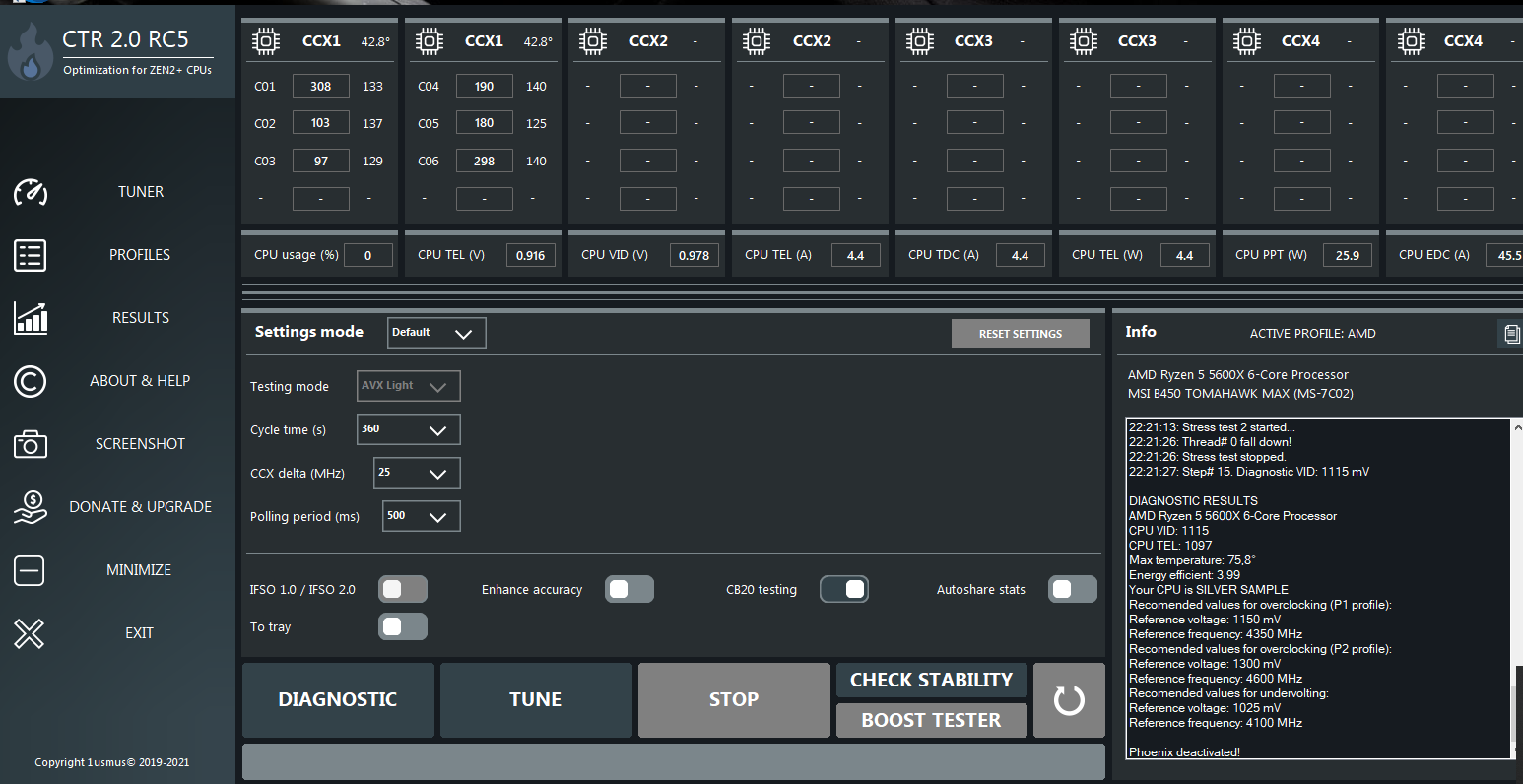1523x784 pixels.
Task: Open DONATE & UPGRADE
Action: pyautogui.click(x=140, y=507)
